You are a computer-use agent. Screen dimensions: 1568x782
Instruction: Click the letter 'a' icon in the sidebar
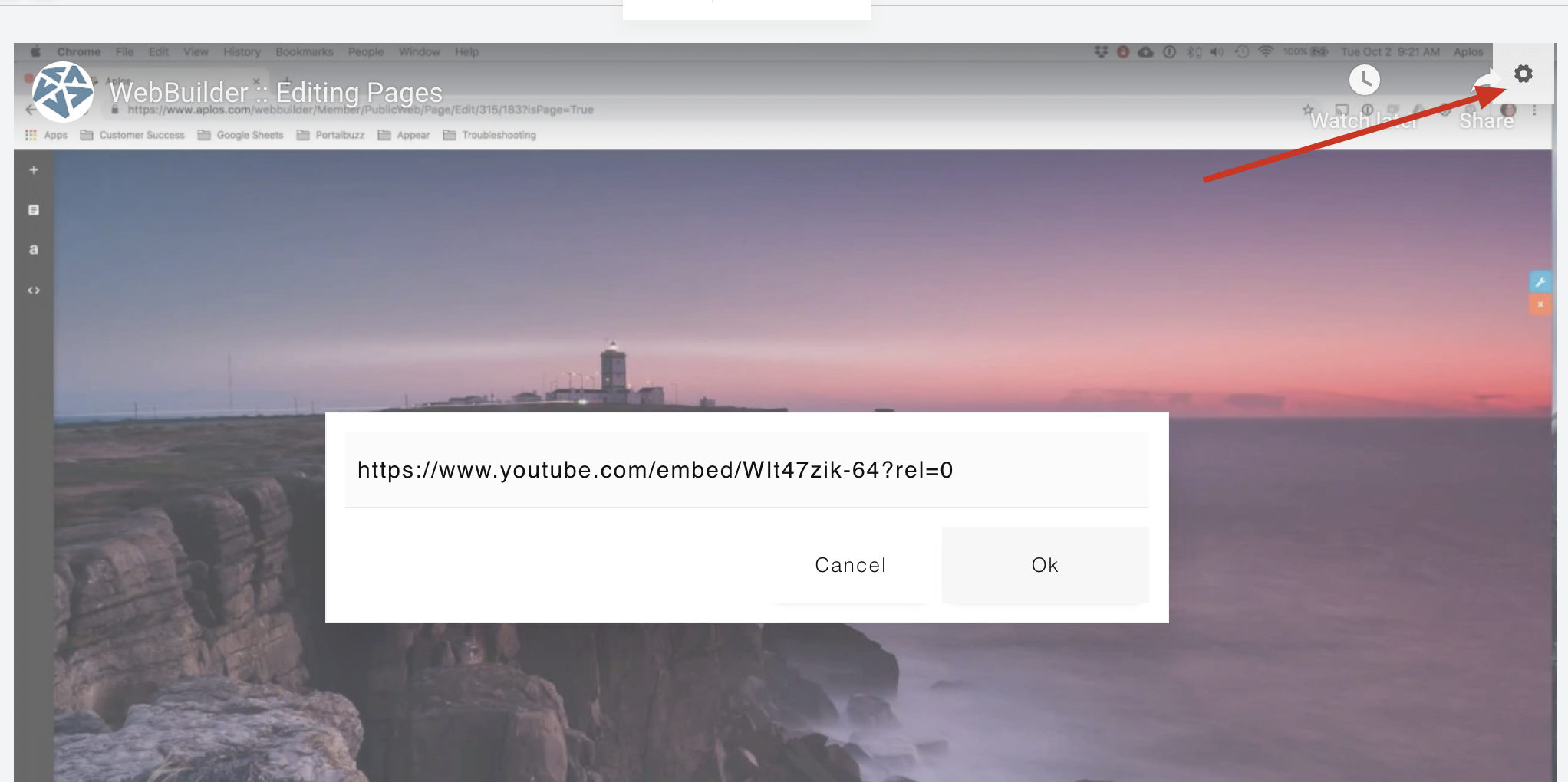click(x=34, y=250)
